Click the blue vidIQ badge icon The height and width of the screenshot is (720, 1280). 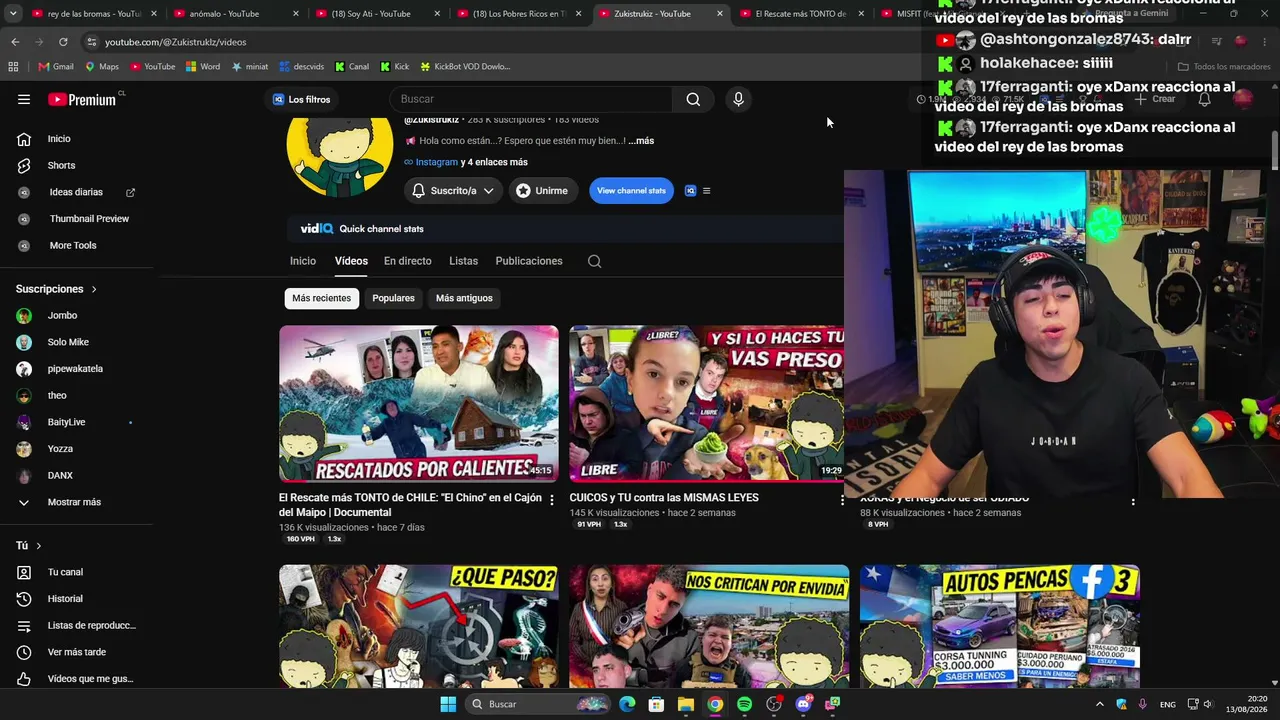pos(690,191)
